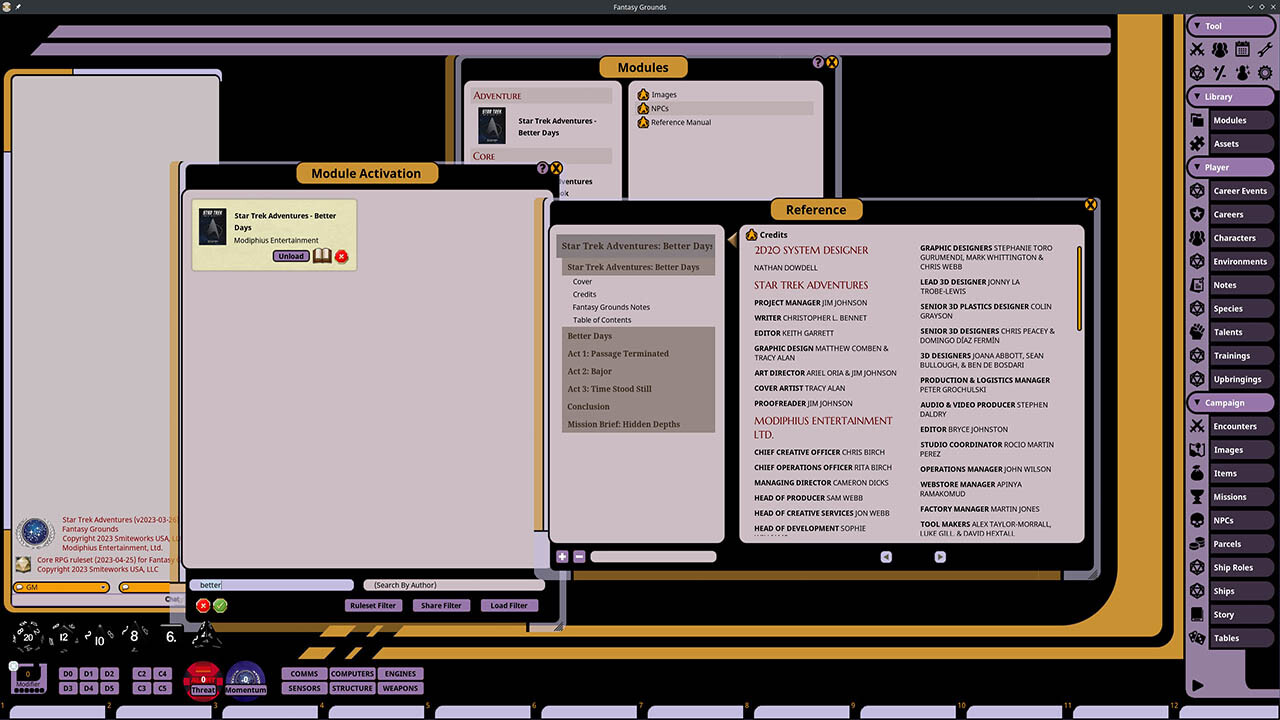This screenshot has height=720, width=1280.
Task: Select Act 2: Bajor in the reference index
Action: pyautogui.click(x=589, y=371)
